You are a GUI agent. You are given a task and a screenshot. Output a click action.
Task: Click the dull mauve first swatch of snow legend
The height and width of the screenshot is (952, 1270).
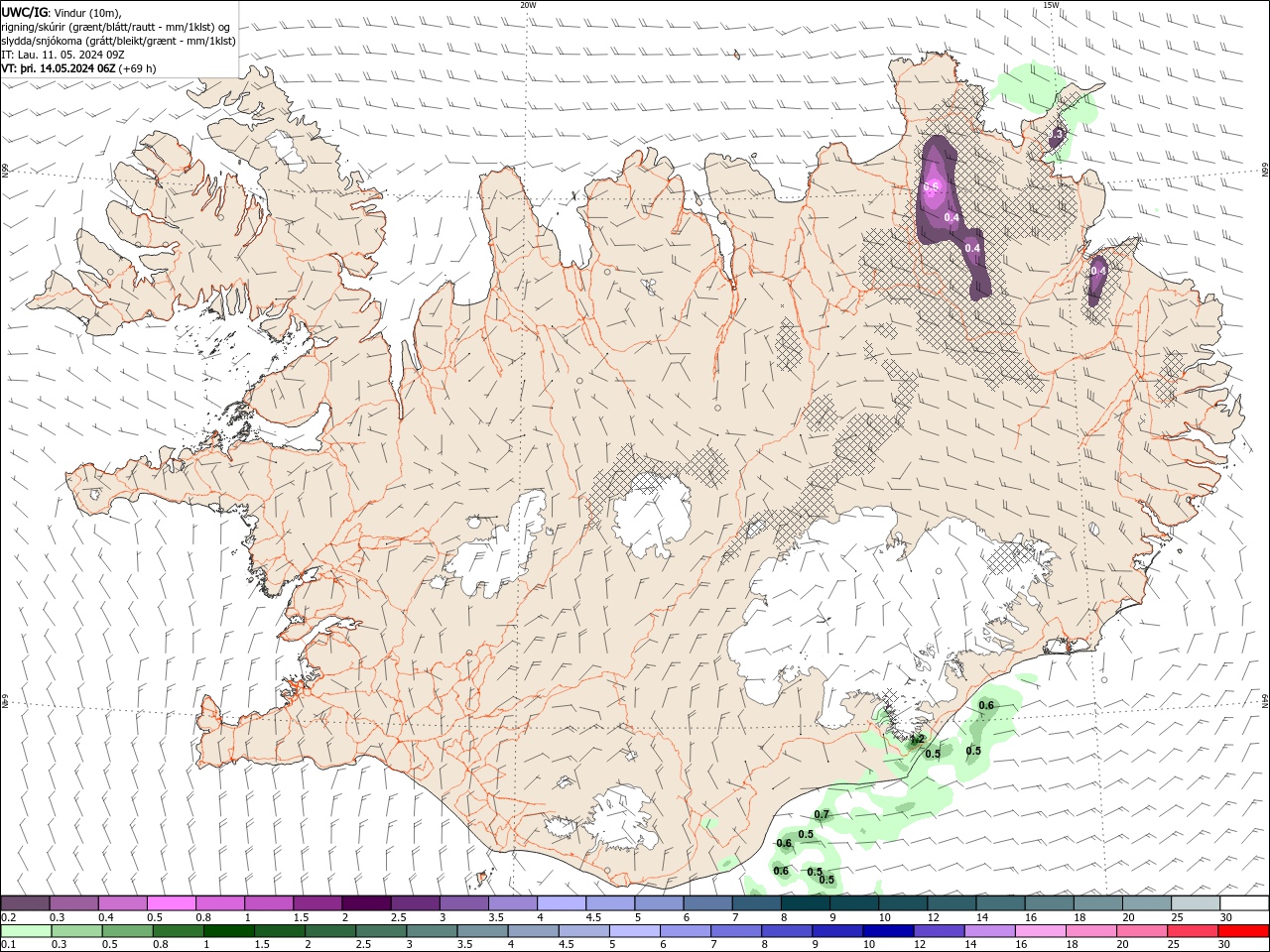(x=26, y=903)
